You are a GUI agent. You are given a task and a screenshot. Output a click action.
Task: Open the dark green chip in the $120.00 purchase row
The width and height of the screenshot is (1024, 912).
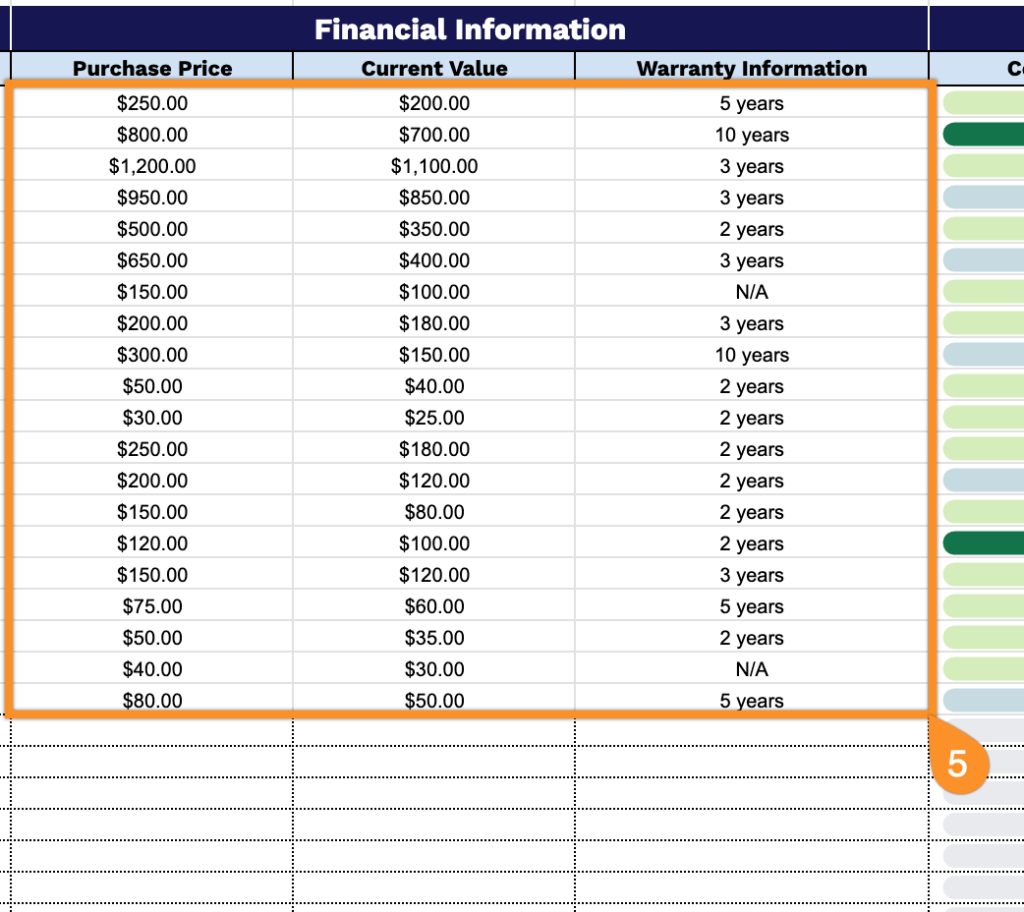[x=983, y=543]
